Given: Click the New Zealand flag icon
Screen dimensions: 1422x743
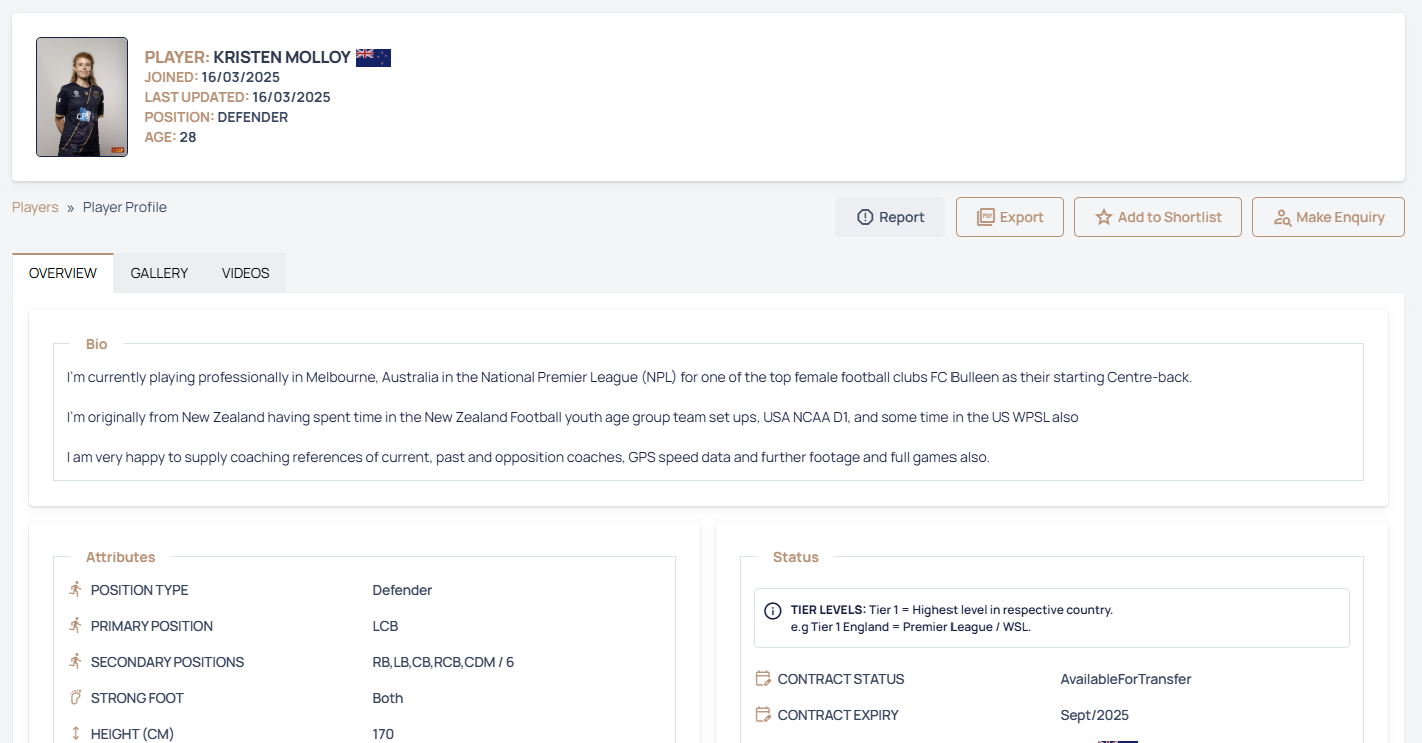Looking at the screenshot, I should click(373, 58).
